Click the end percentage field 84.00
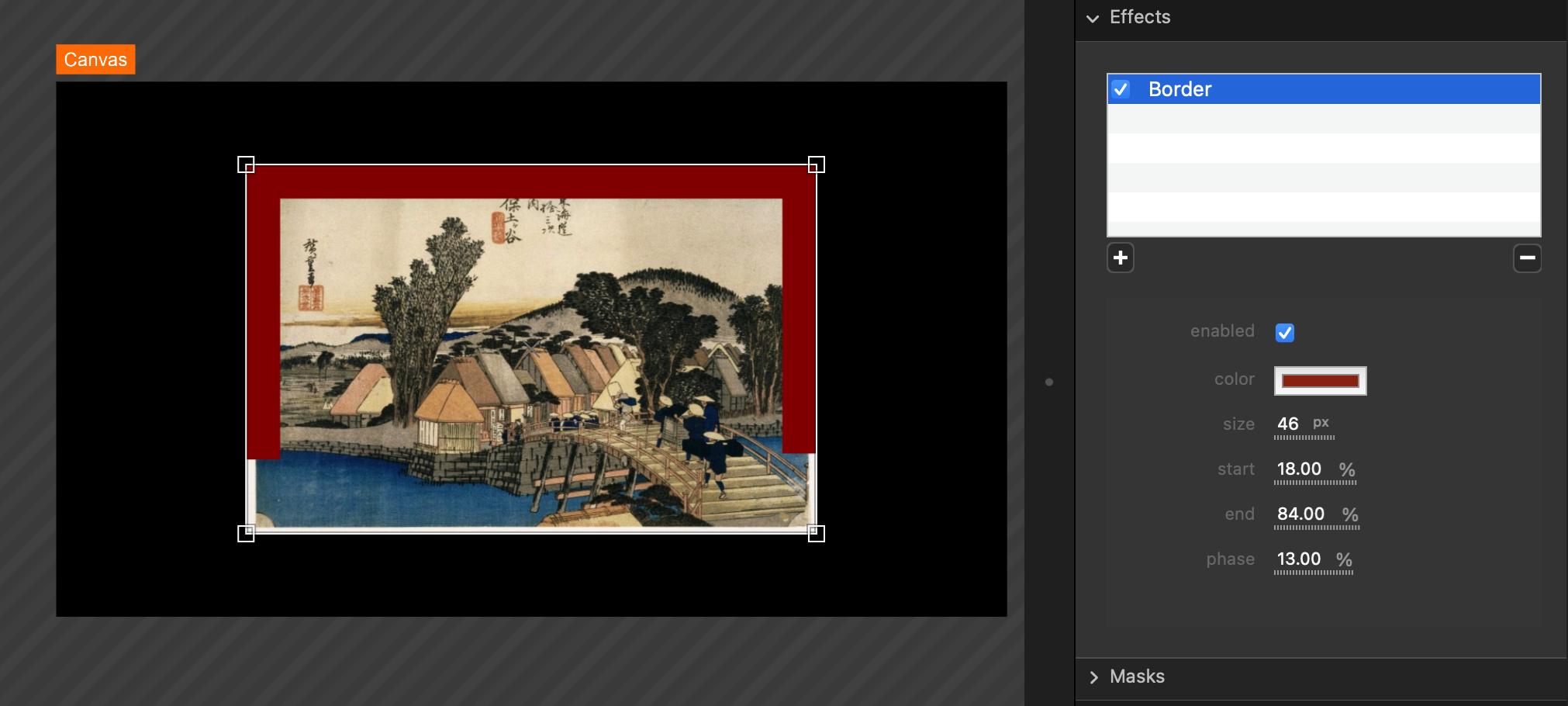This screenshot has height=706, width=1568. [1300, 514]
